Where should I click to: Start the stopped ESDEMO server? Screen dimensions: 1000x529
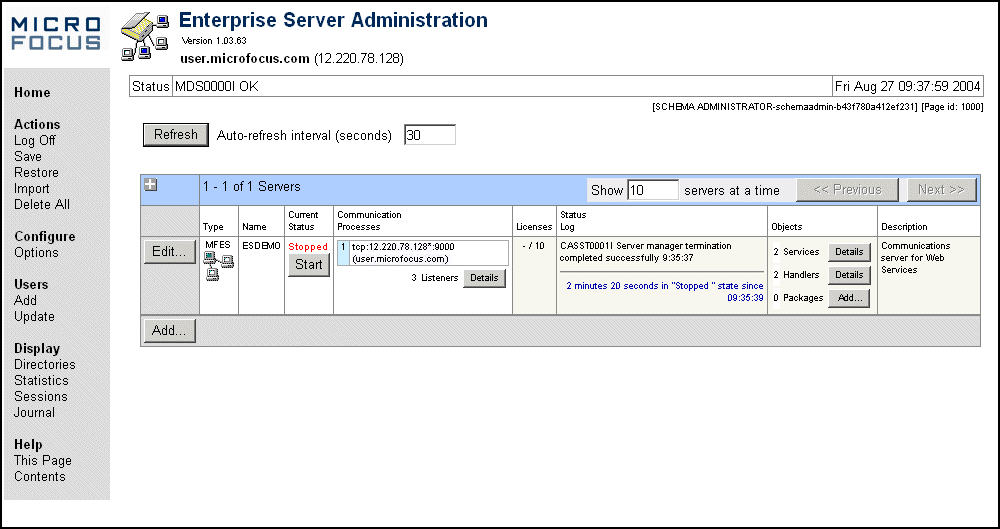pyautogui.click(x=309, y=264)
